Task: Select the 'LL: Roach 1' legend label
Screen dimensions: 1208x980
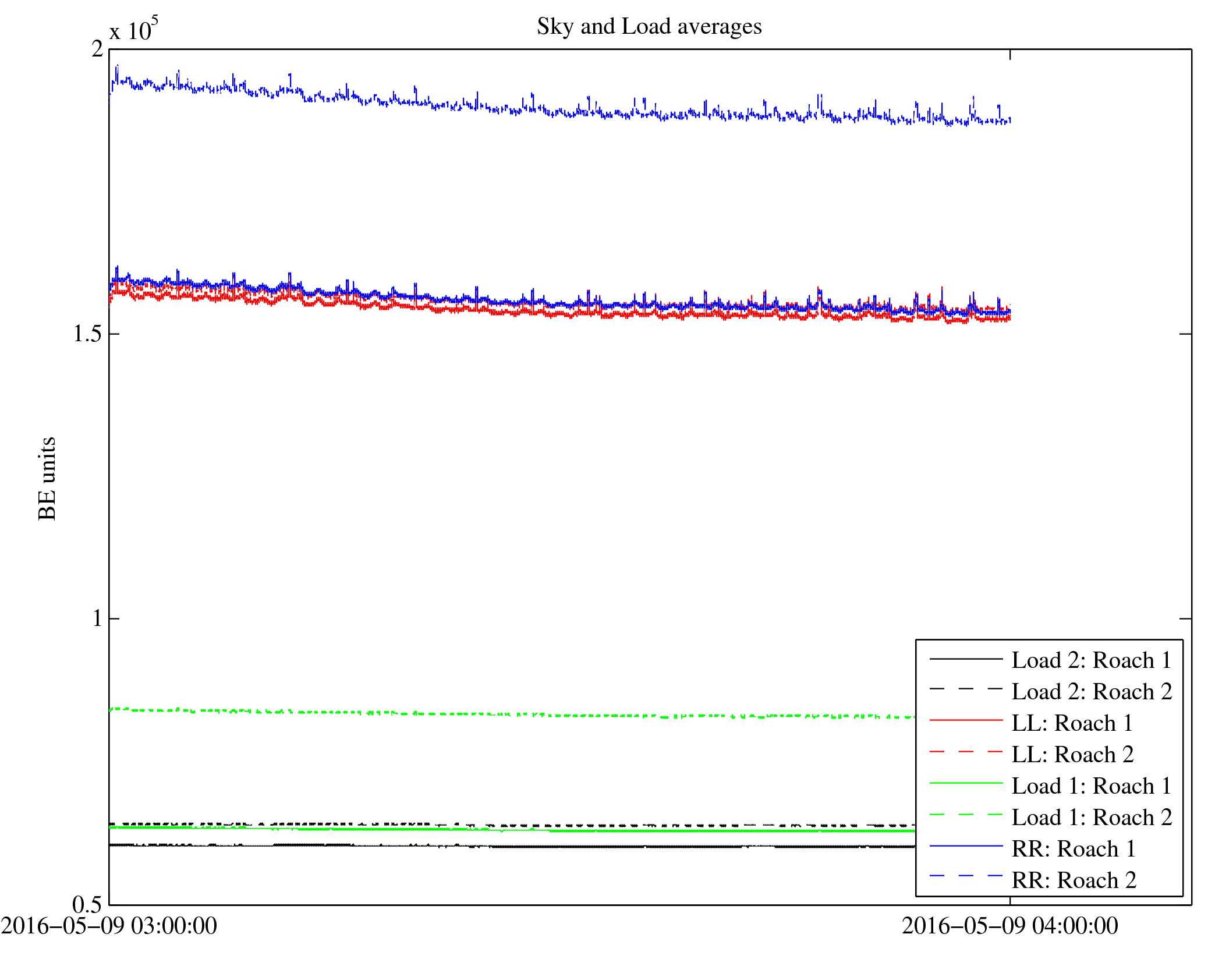Action: pyautogui.click(x=1072, y=723)
